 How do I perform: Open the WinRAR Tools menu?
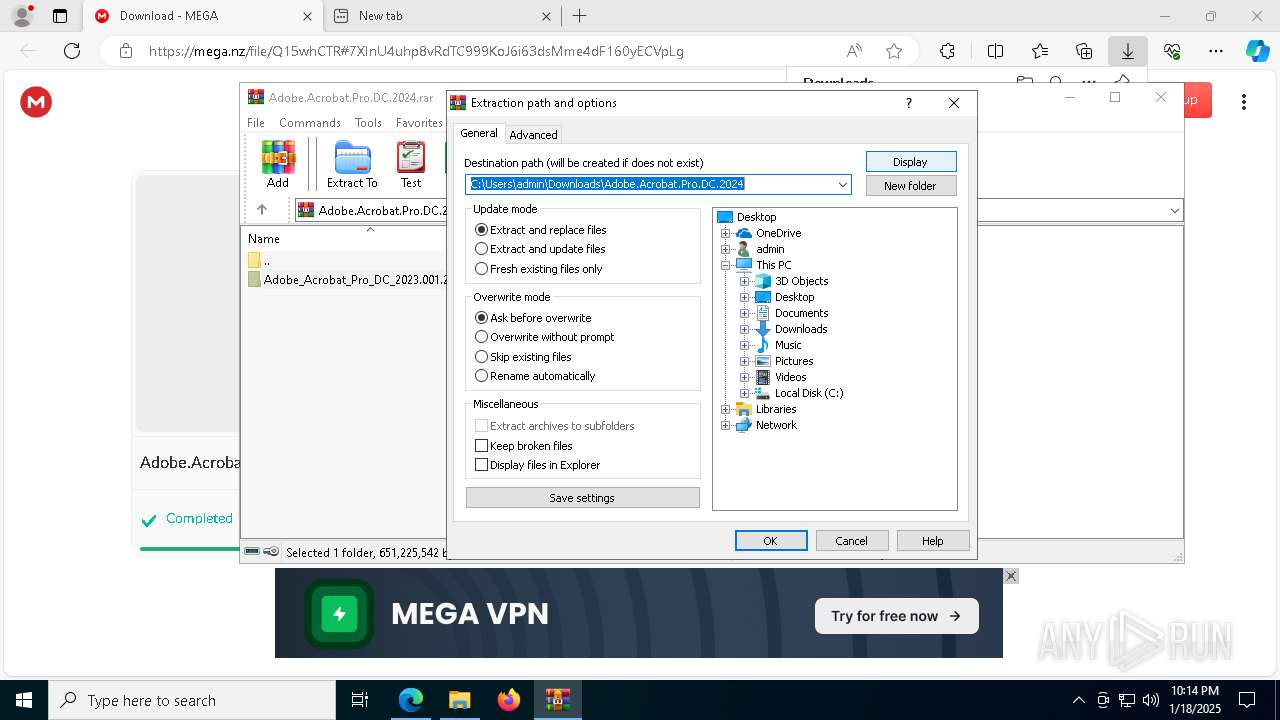tap(368, 123)
